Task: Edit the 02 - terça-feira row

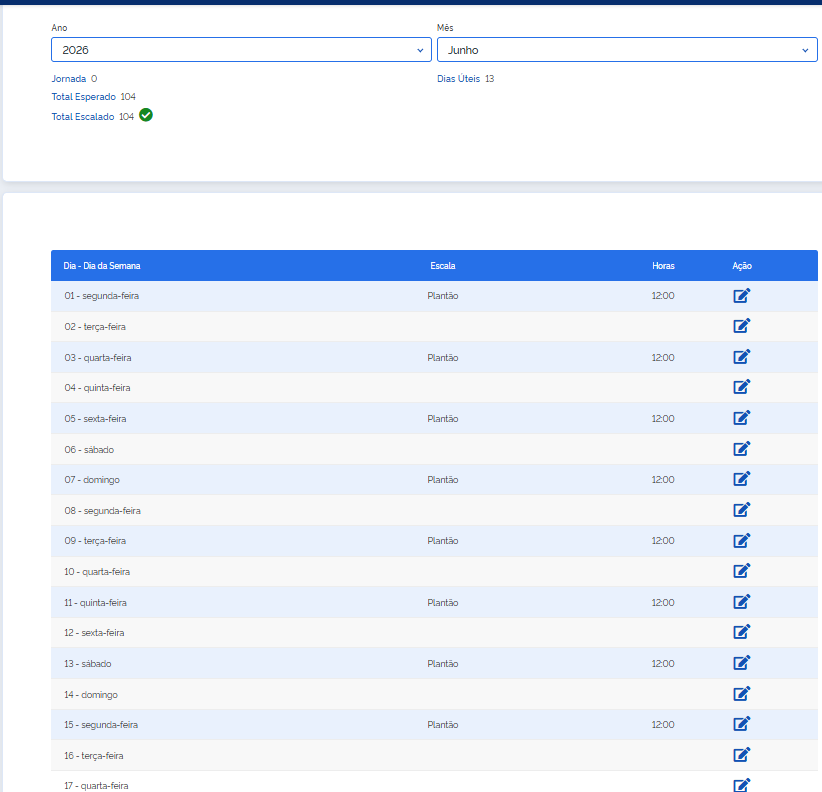Action: pos(741,326)
